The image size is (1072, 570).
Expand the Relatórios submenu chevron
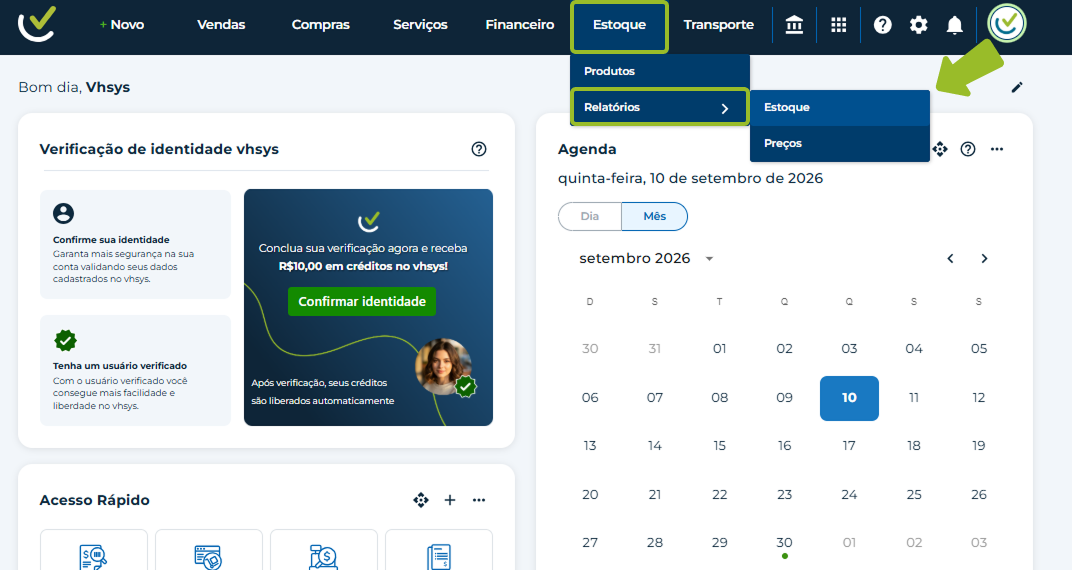pos(725,108)
